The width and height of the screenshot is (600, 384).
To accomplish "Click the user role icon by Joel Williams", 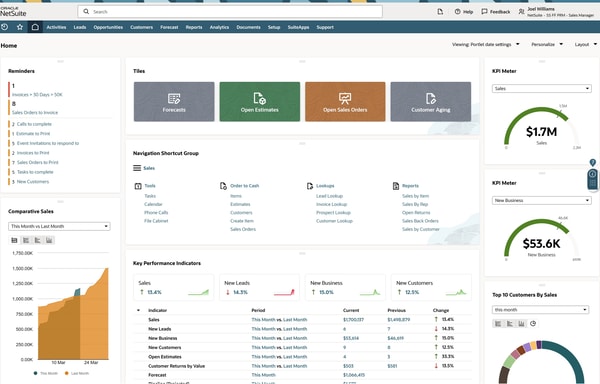I will point(521,12).
